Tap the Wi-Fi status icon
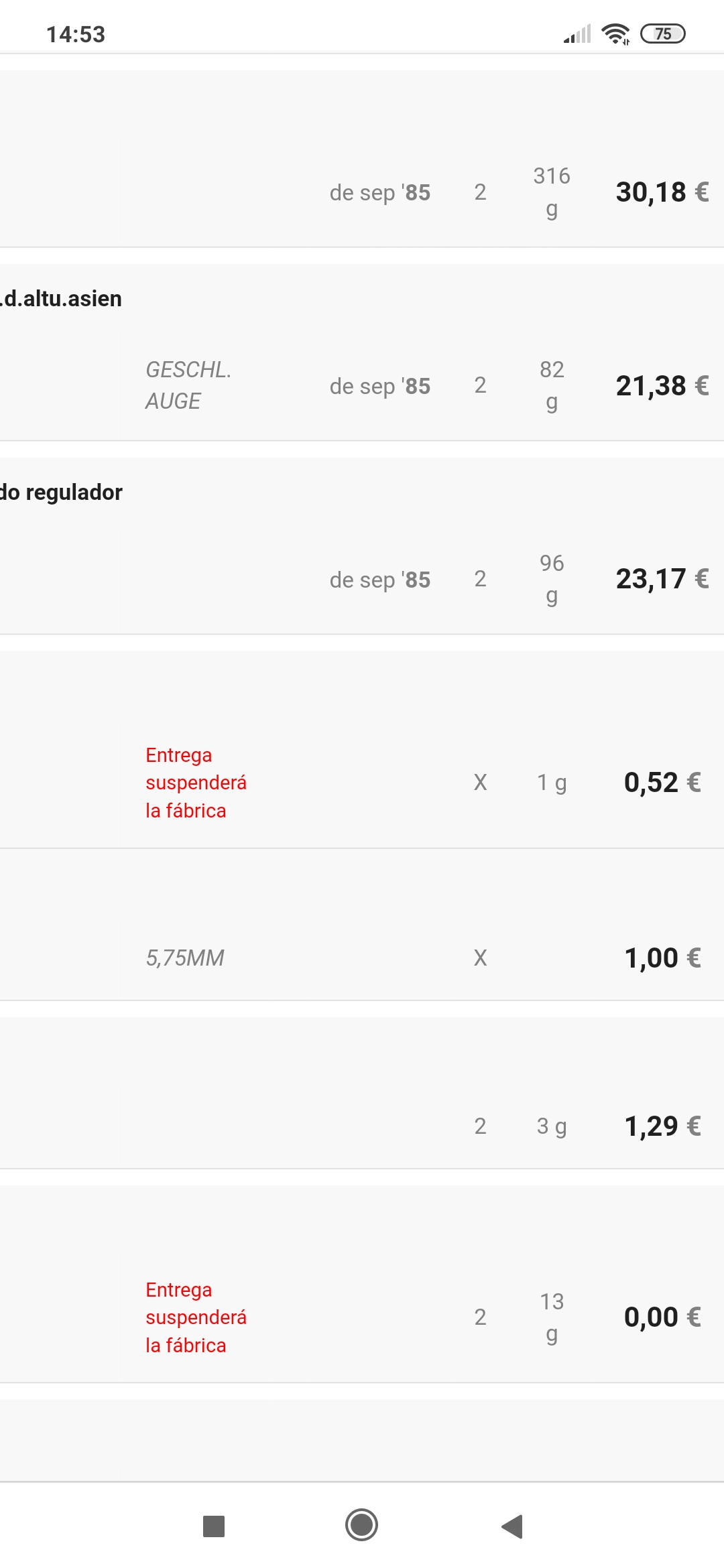The image size is (724, 1568). point(615,34)
